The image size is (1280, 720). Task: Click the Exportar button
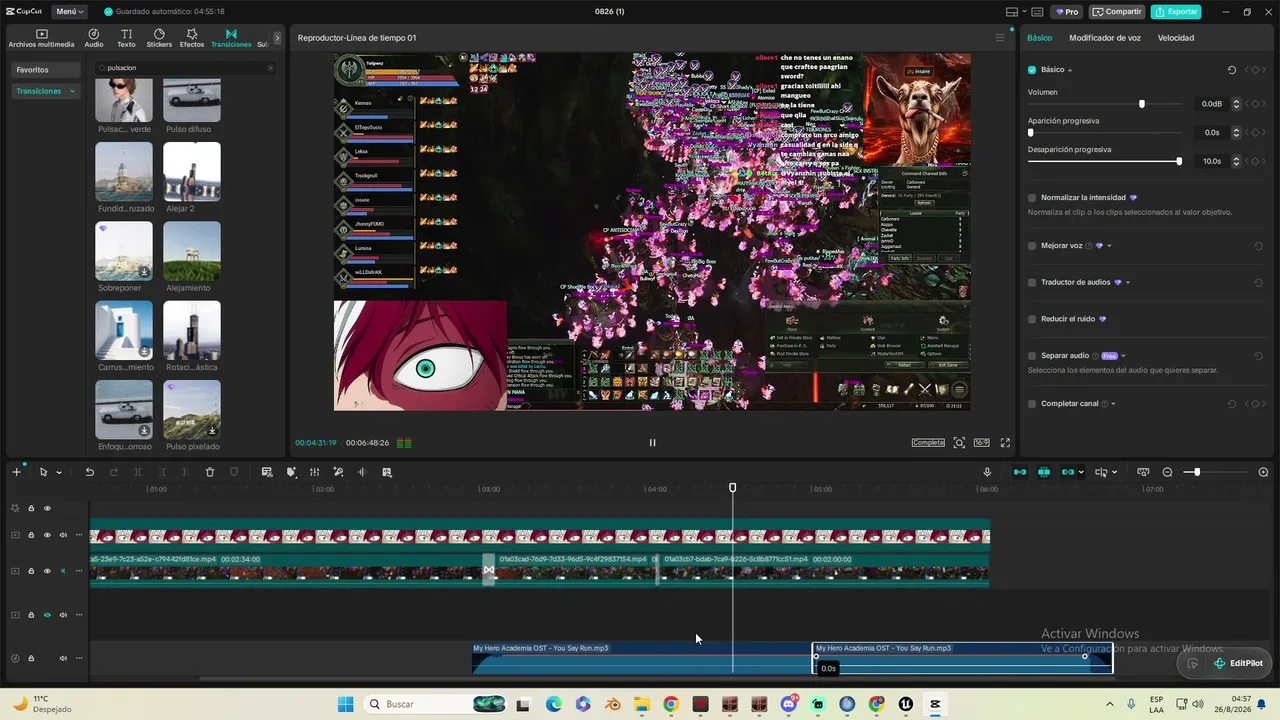(x=1176, y=12)
